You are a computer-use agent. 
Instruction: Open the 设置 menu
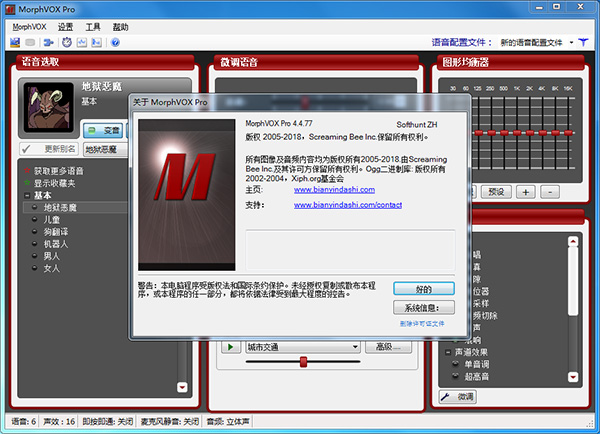65,27
